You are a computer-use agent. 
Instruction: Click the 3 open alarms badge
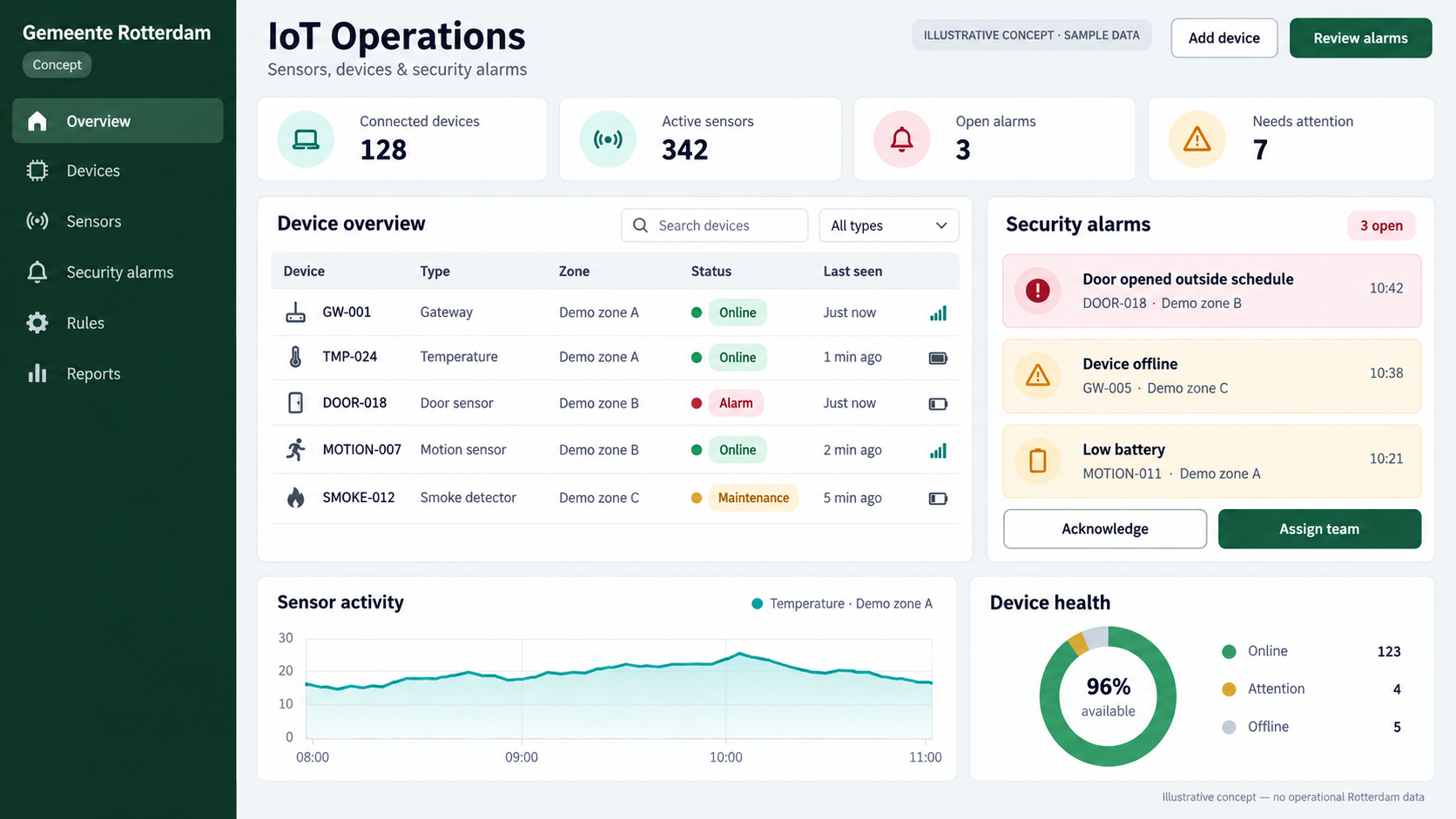tap(1381, 225)
